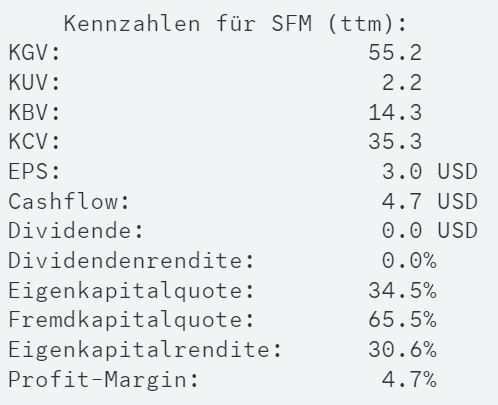Image resolution: width=498 pixels, height=405 pixels.
Task: Click the KGV value 55.2
Action: coord(395,52)
